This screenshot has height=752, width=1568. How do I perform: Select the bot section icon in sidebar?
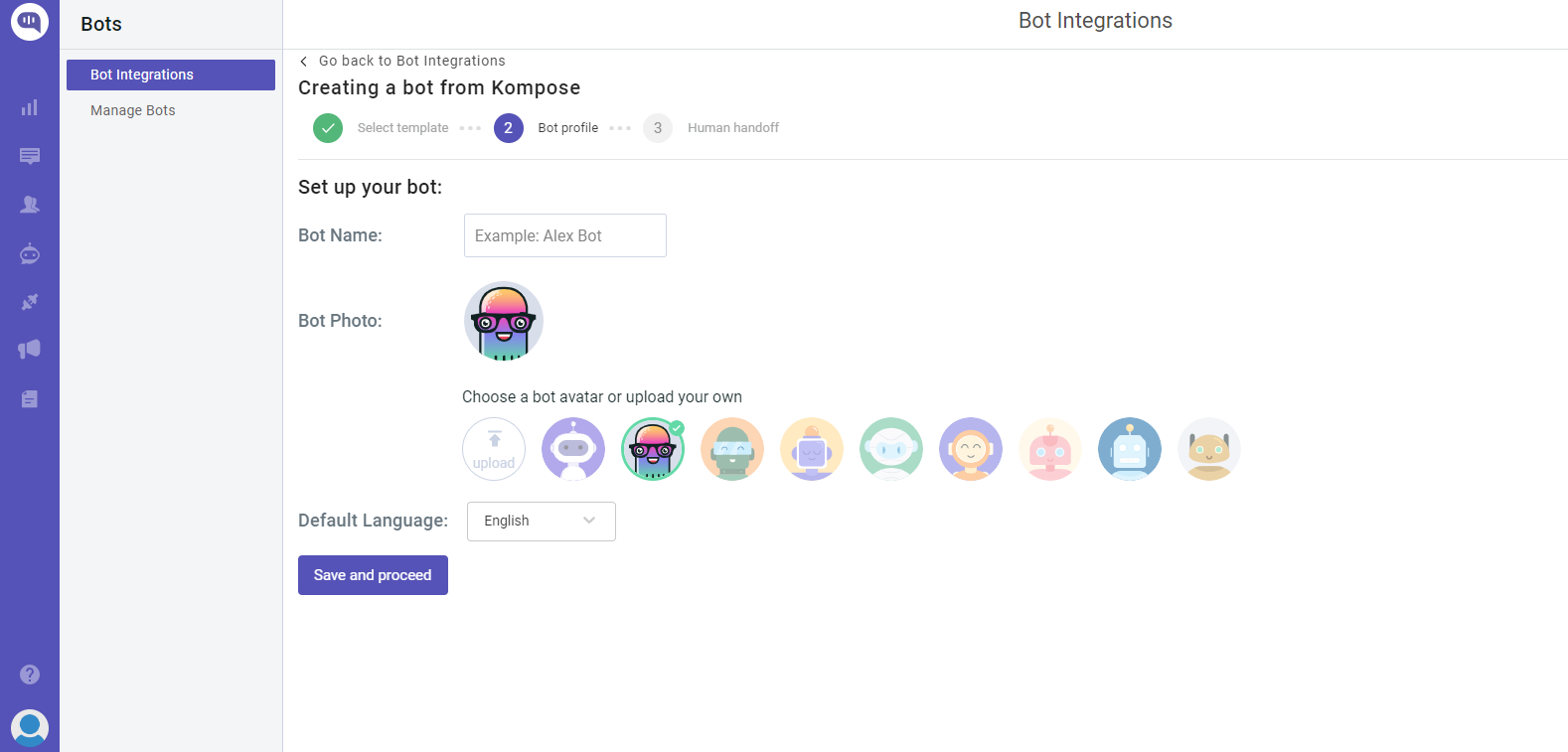coord(30,253)
